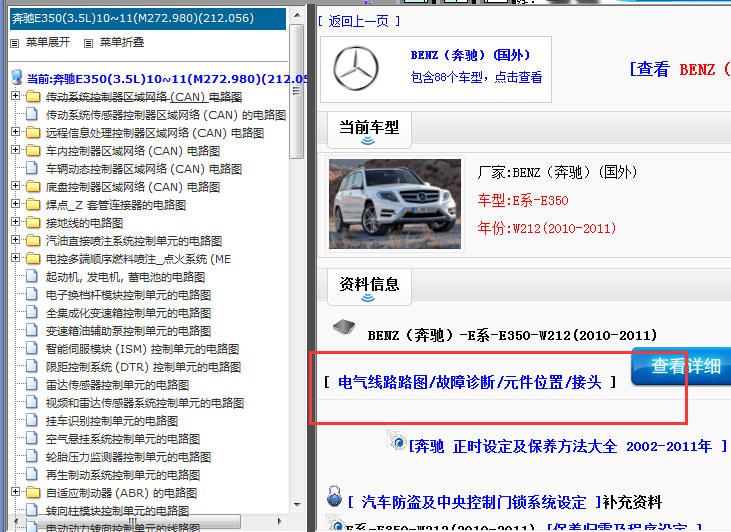Click document icon of 雷达传感器控制单元的电路图
Image resolution: width=731 pixels, height=532 pixels.
32,385
